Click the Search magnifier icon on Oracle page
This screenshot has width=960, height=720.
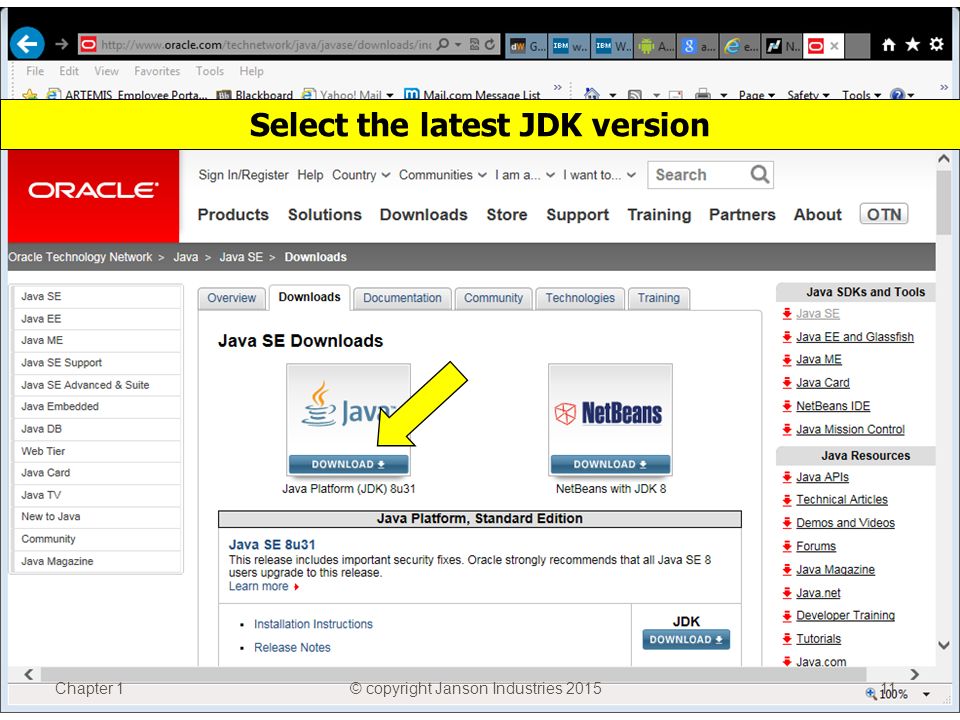760,174
